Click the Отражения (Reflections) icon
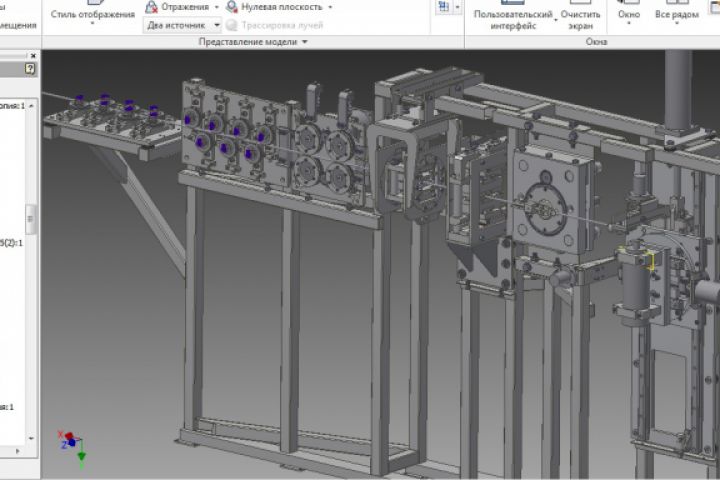 152,7
